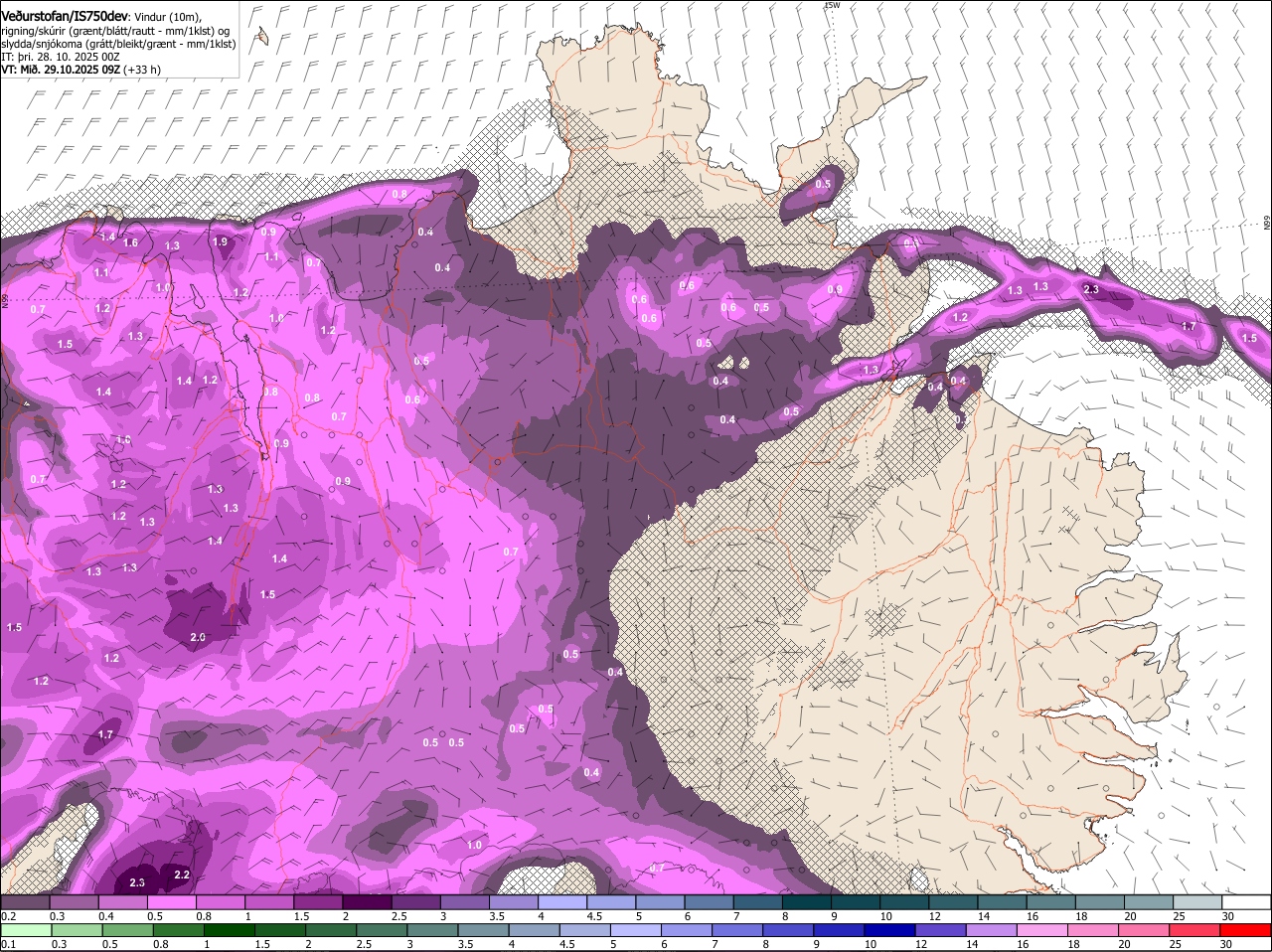Click the bright magenta 0.5 snow legend swatch
Image resolution: width=1272 pixels, height=952 pixels.
[171, 901]
